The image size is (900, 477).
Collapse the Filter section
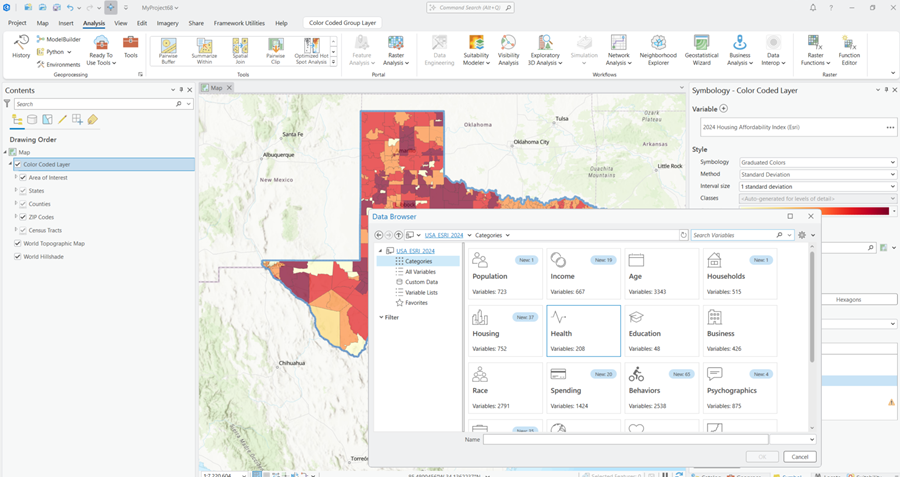point(381,317)
